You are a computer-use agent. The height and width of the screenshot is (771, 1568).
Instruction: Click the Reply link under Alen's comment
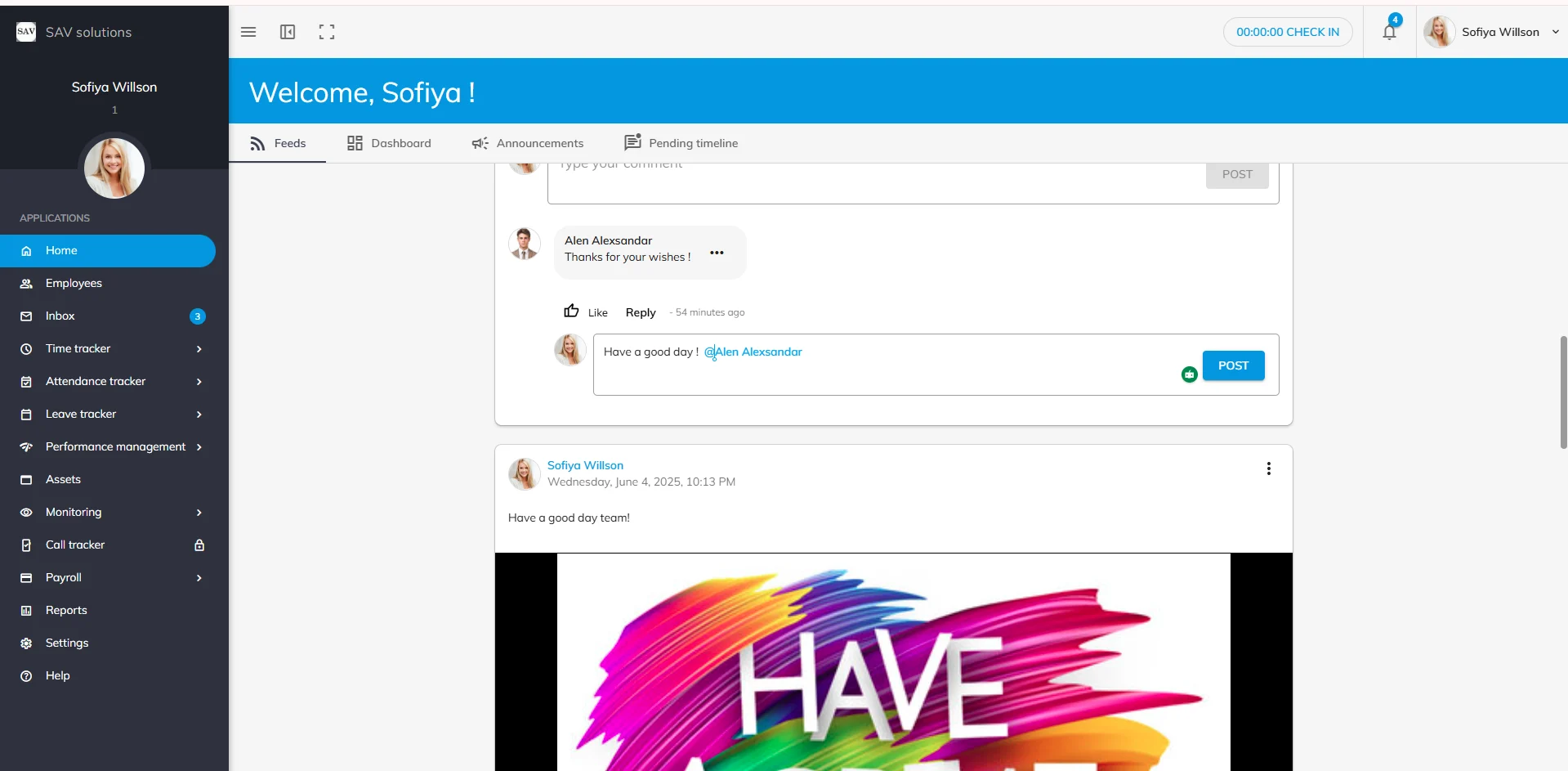(x=641, y=312)
